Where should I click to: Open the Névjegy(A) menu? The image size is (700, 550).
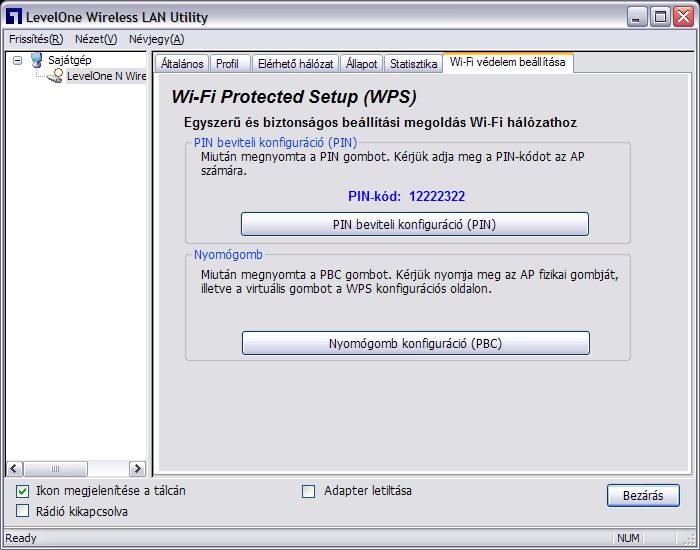click(156, 39)
